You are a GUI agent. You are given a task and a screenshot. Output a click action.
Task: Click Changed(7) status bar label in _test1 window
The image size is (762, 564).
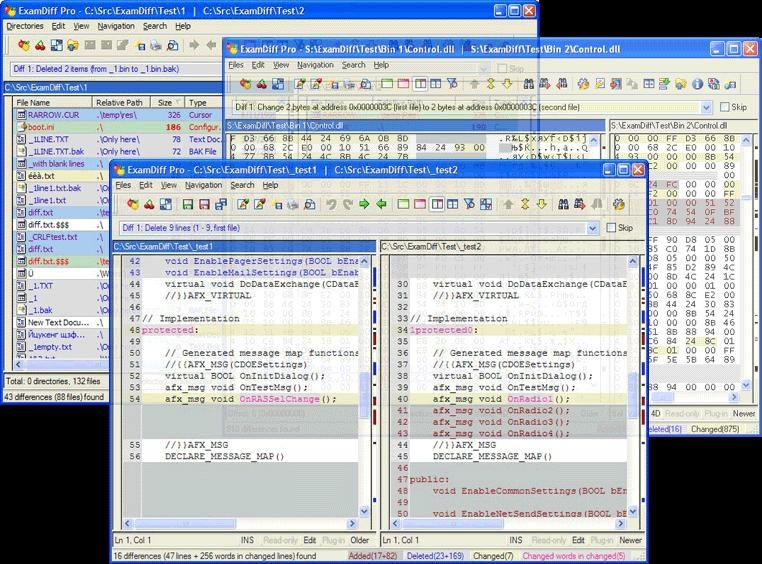493,556
